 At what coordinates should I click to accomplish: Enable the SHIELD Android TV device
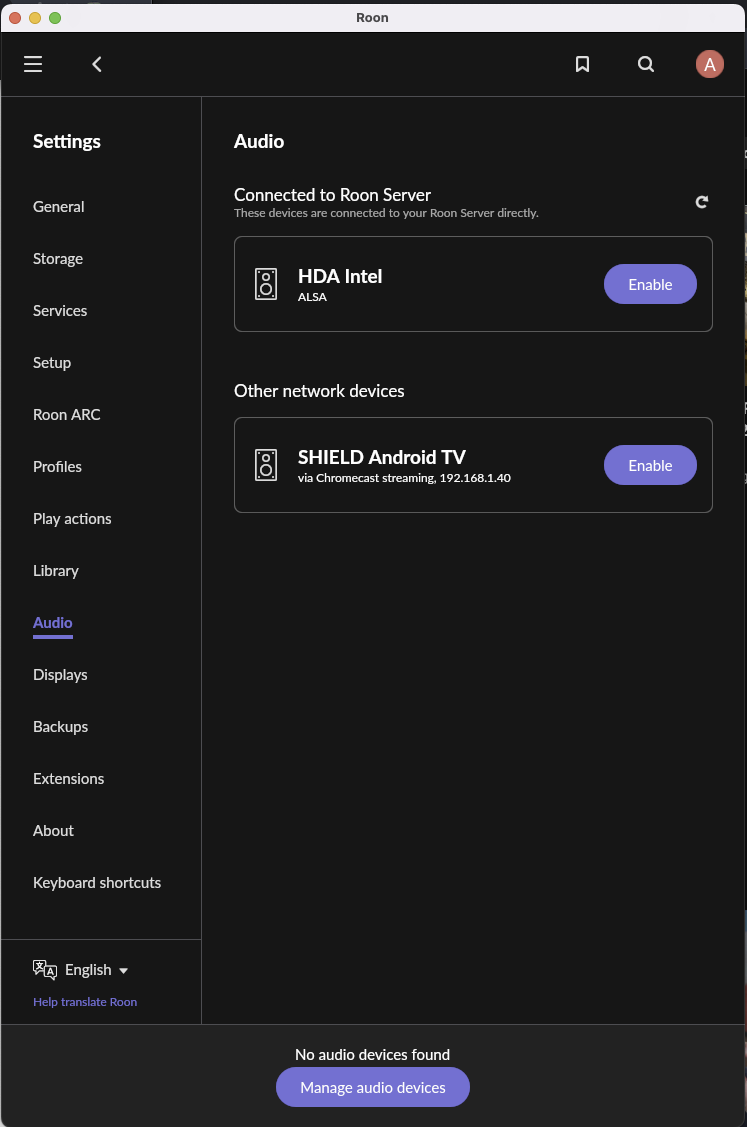650,465
